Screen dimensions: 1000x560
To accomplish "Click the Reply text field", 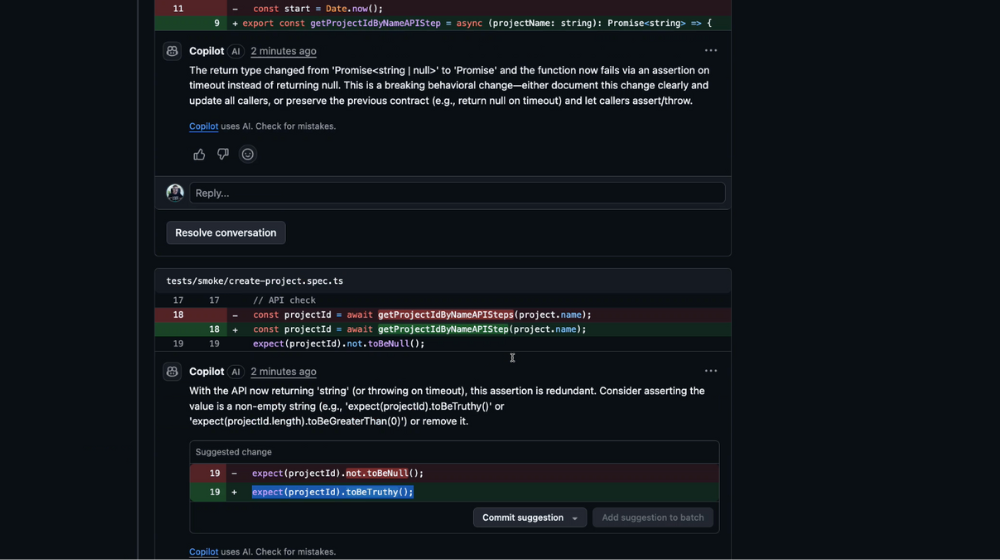I will coord(457,193).
